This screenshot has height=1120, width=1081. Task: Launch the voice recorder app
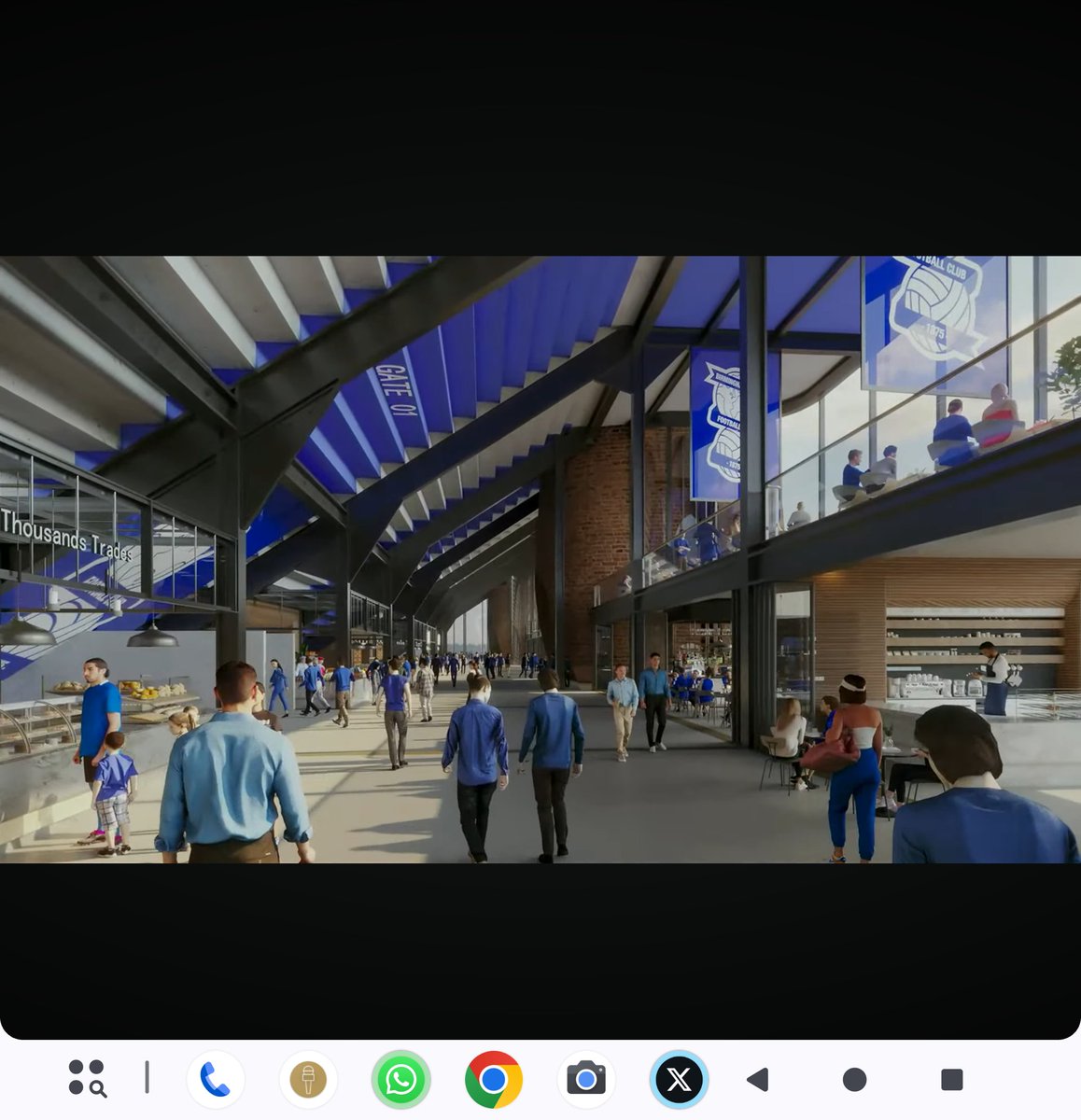tap(308, 1080)
